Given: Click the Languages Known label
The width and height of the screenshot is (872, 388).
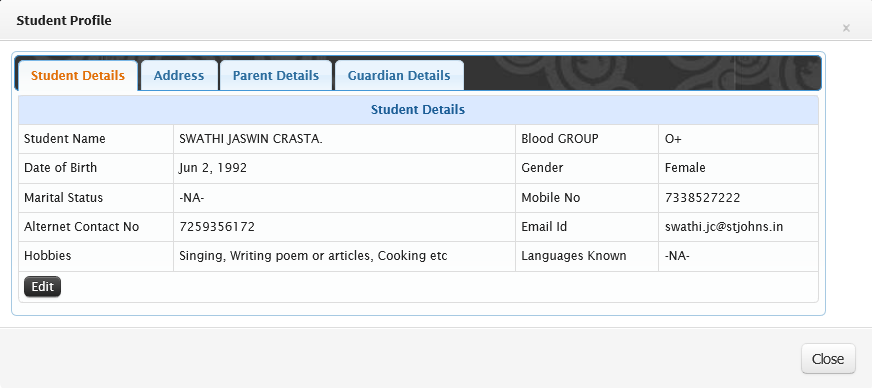Looking at the screenshot, I should 574,256.
